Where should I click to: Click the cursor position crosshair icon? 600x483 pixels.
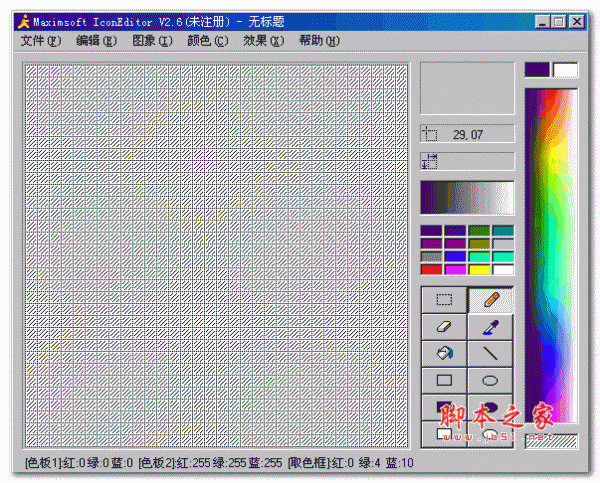point(429,134)
